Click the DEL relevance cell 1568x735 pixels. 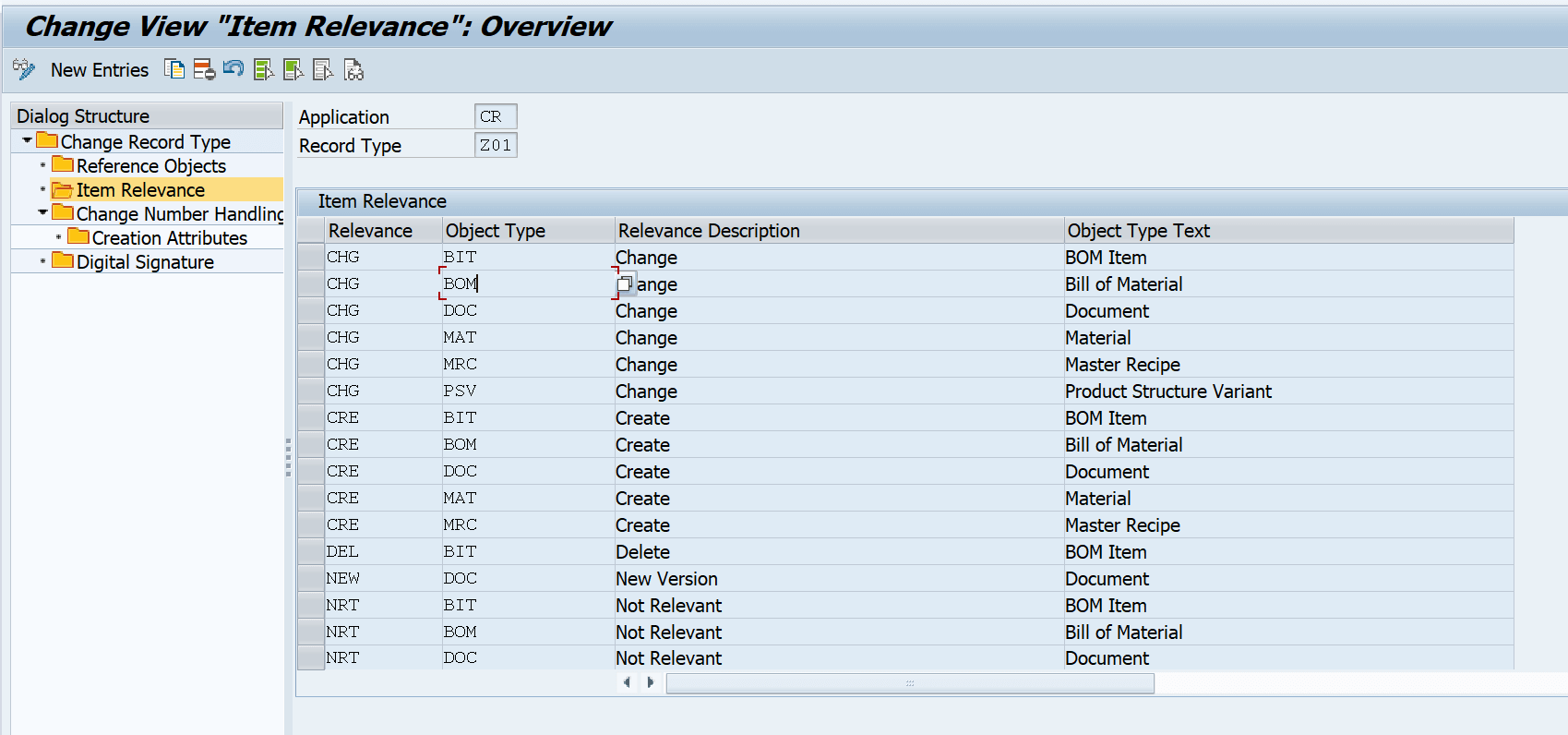tap(383, 551)
